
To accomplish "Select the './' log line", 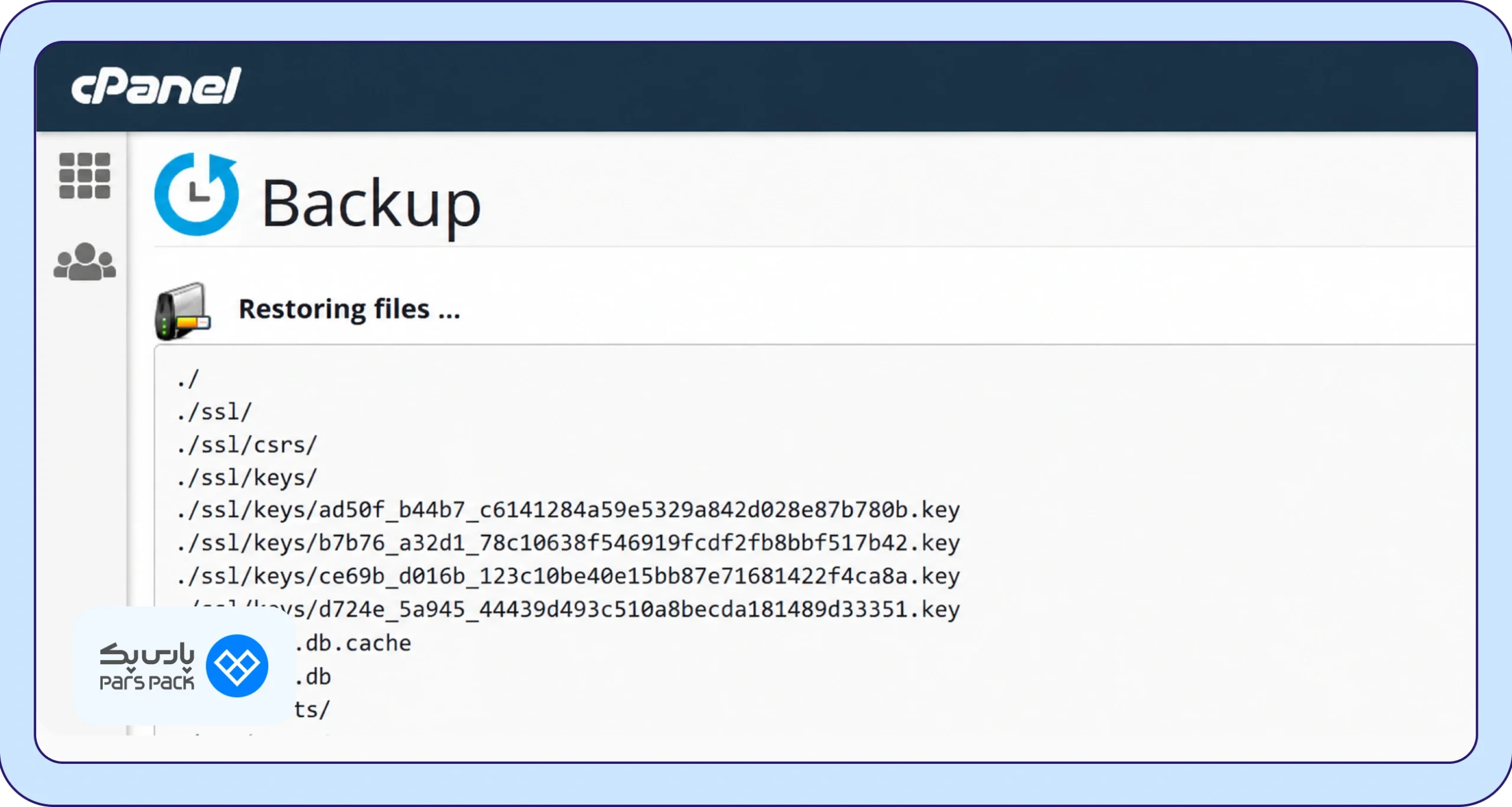I will click(188, 379).
